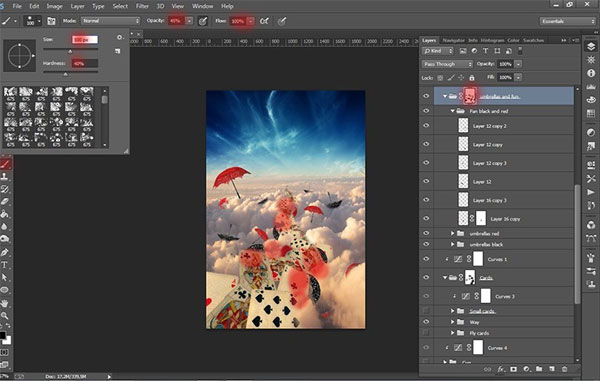The image size is (600, 381).
Task: Lock all layer attributes padlock
Action: tap(472, 78)
